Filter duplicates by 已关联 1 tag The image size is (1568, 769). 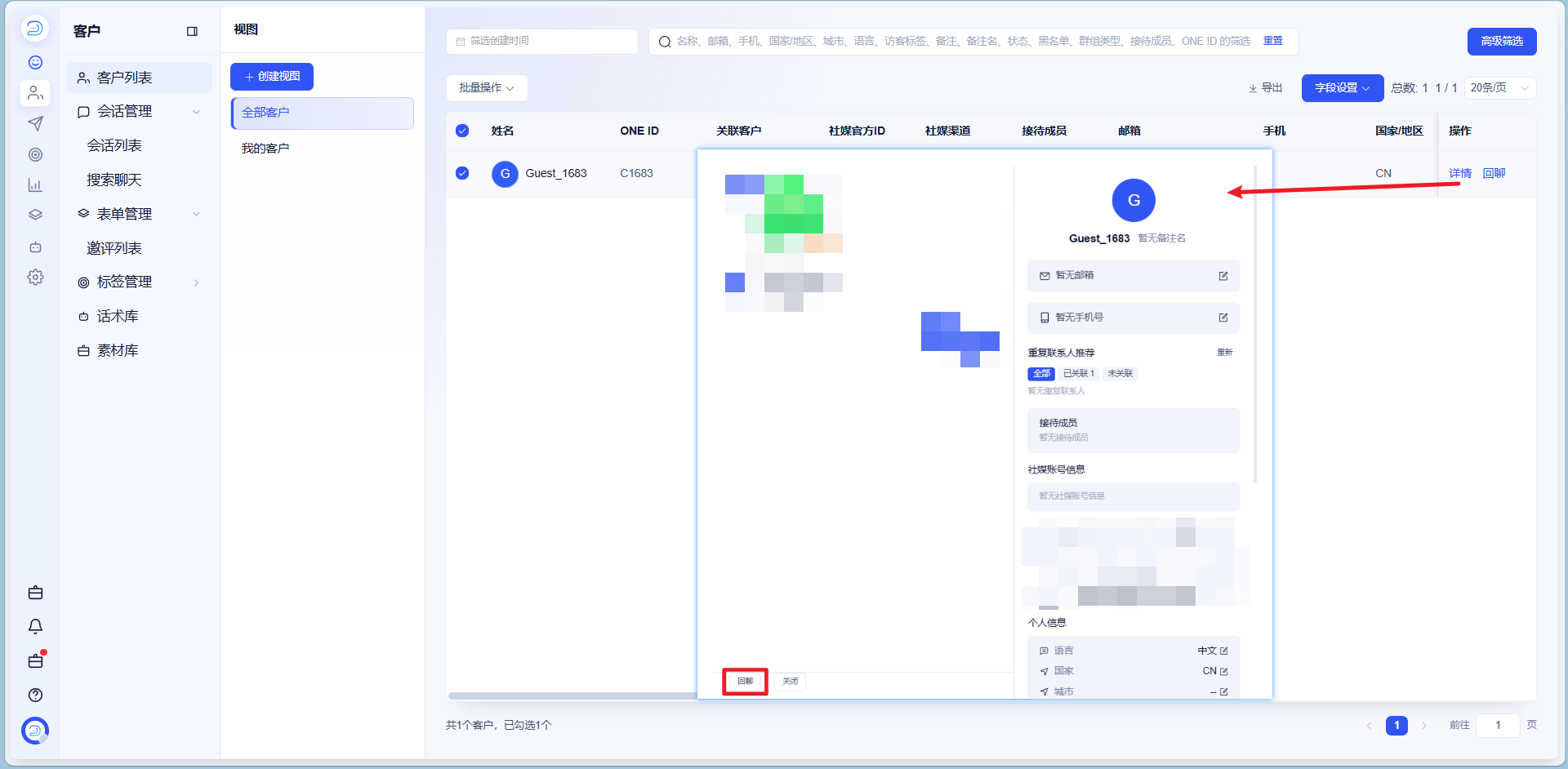[1079, 374]
